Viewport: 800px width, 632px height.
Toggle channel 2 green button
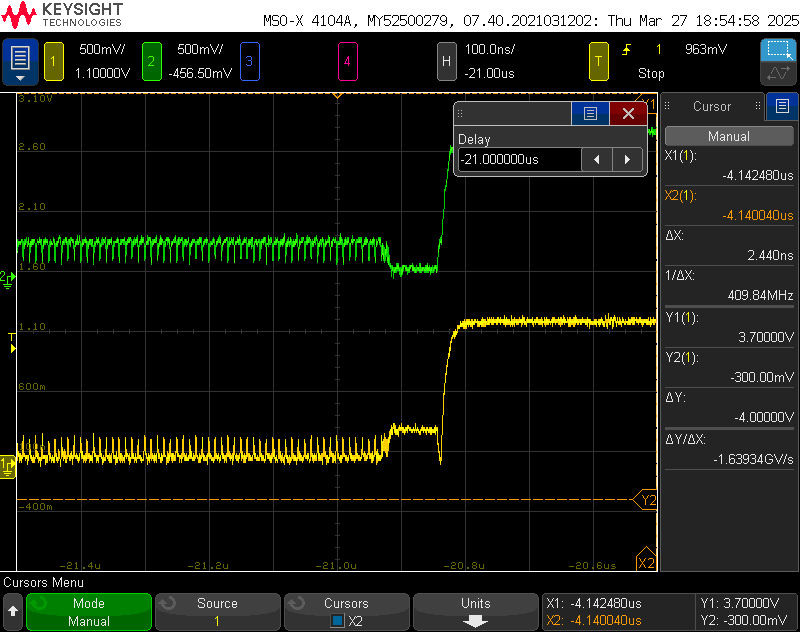tap(152, 61)
